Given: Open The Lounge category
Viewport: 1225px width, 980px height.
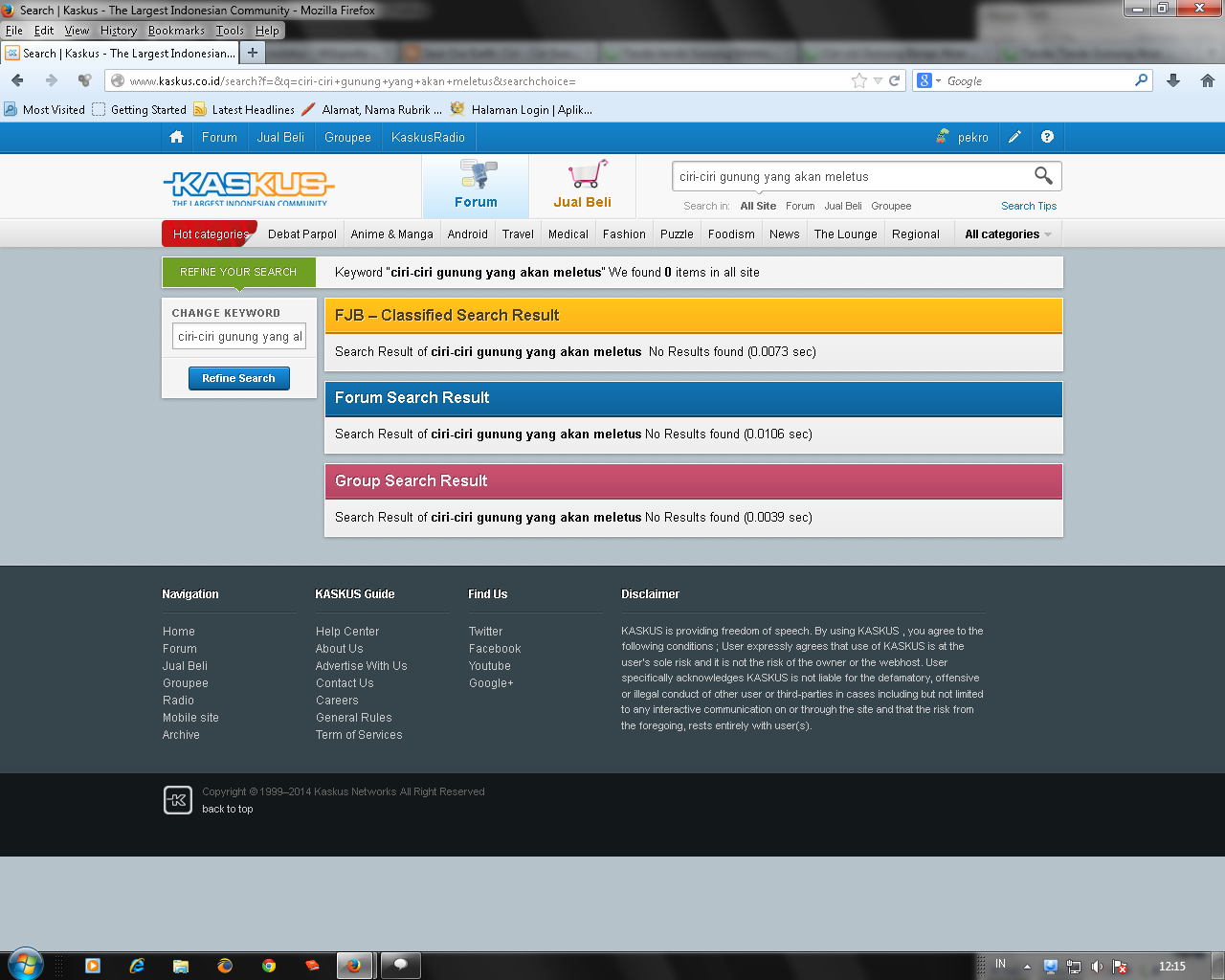Looking at the screenshot, I should pos(846,234).
